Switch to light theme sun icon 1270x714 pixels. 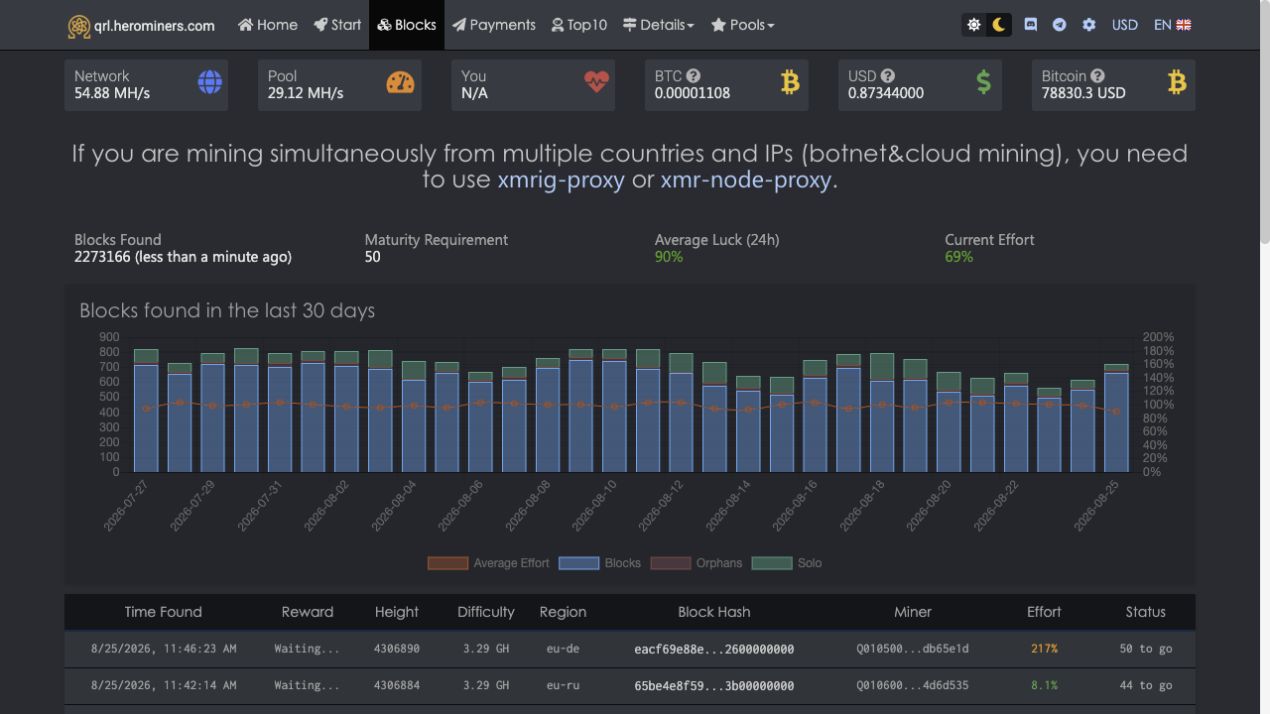point(974,25)
